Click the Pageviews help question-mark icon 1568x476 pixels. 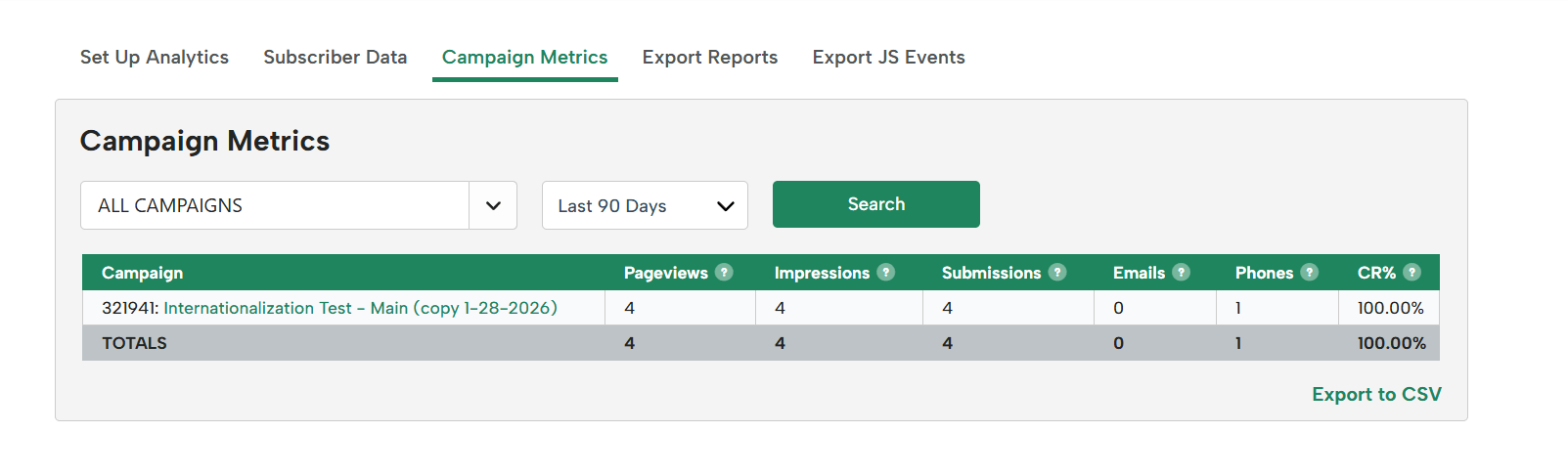[x=724, y=272]
